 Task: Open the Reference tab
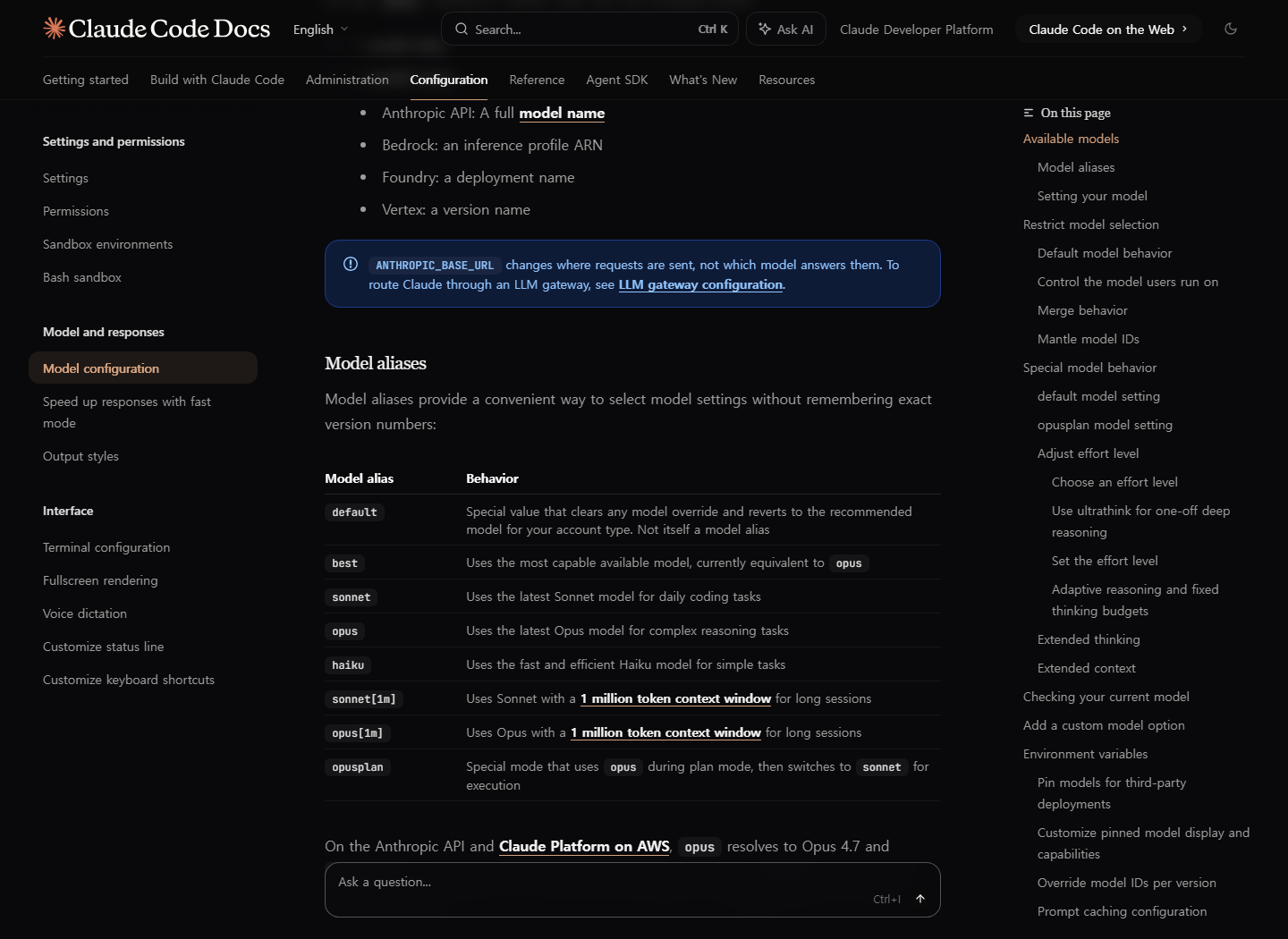point(537,80)
